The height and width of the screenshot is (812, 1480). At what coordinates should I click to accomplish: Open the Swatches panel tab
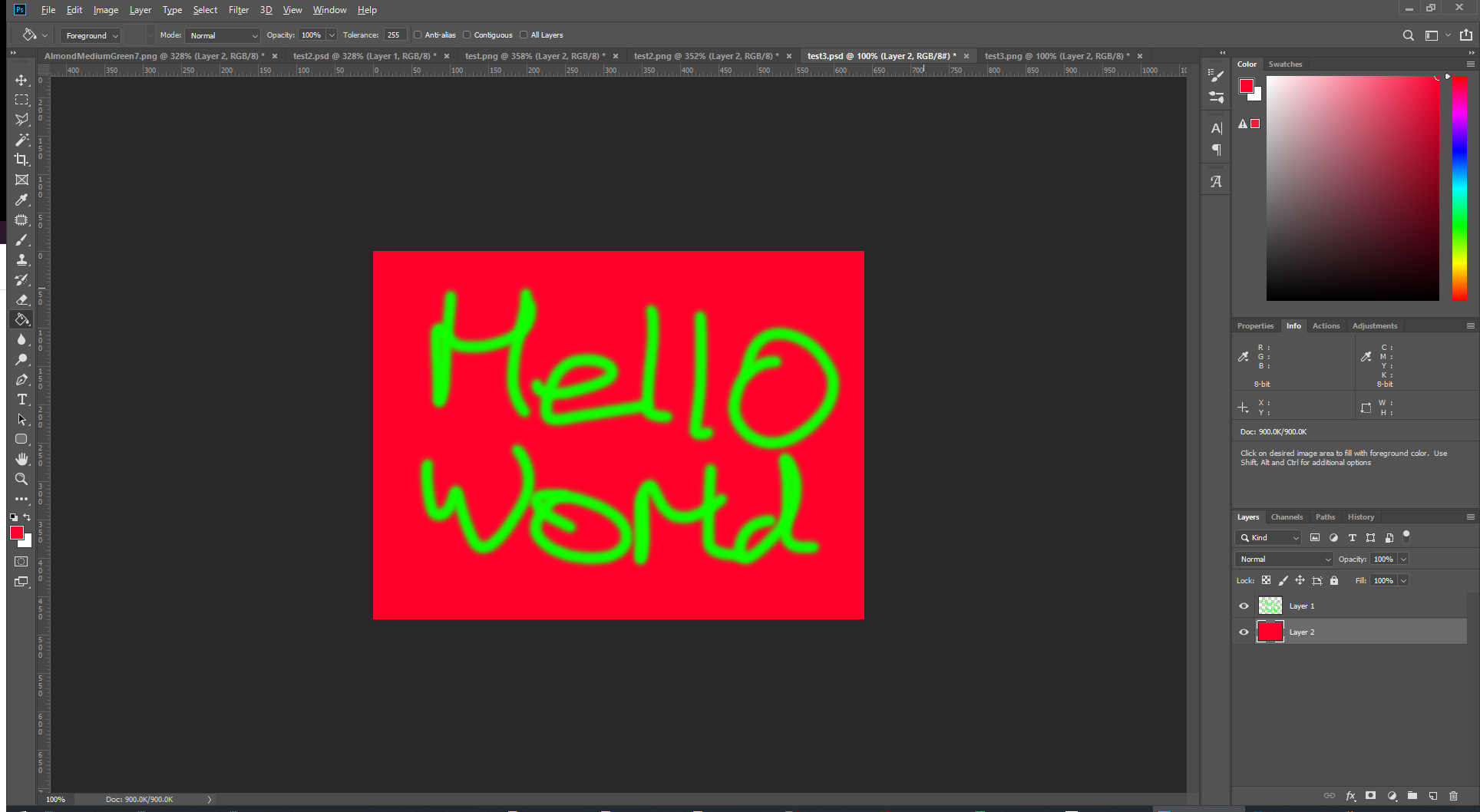coord(1285,64)
